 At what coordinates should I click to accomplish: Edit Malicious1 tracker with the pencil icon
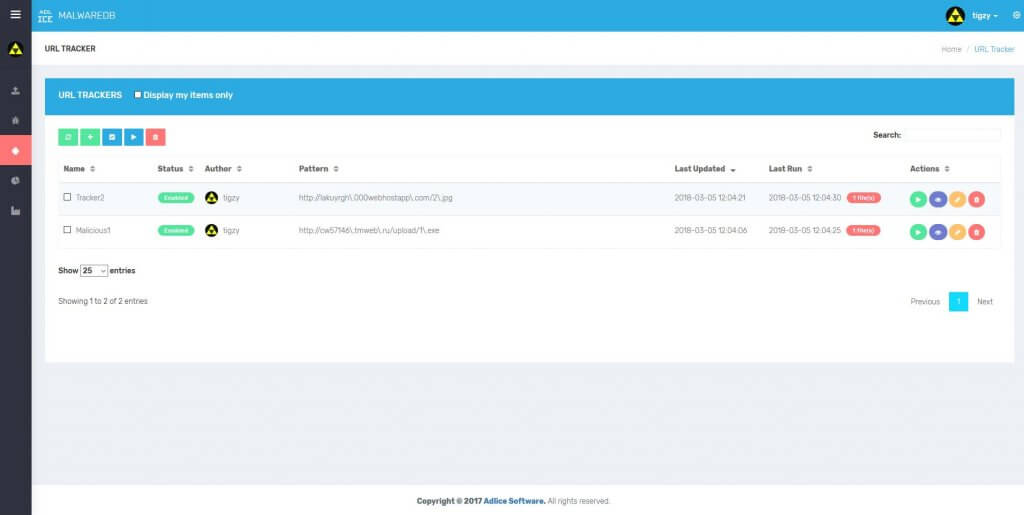tap(957, 232)
